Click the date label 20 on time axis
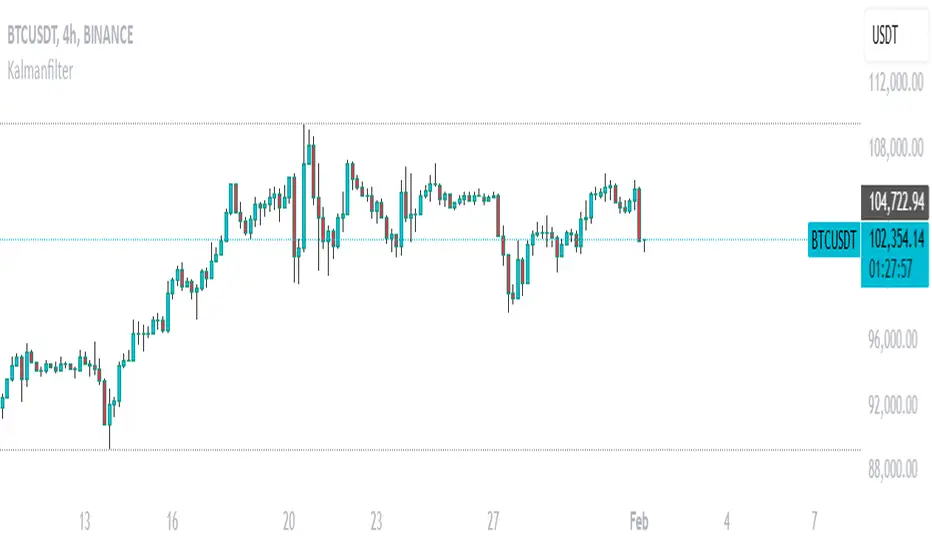The width and height of the screenshot is (932, 550). 289,521
